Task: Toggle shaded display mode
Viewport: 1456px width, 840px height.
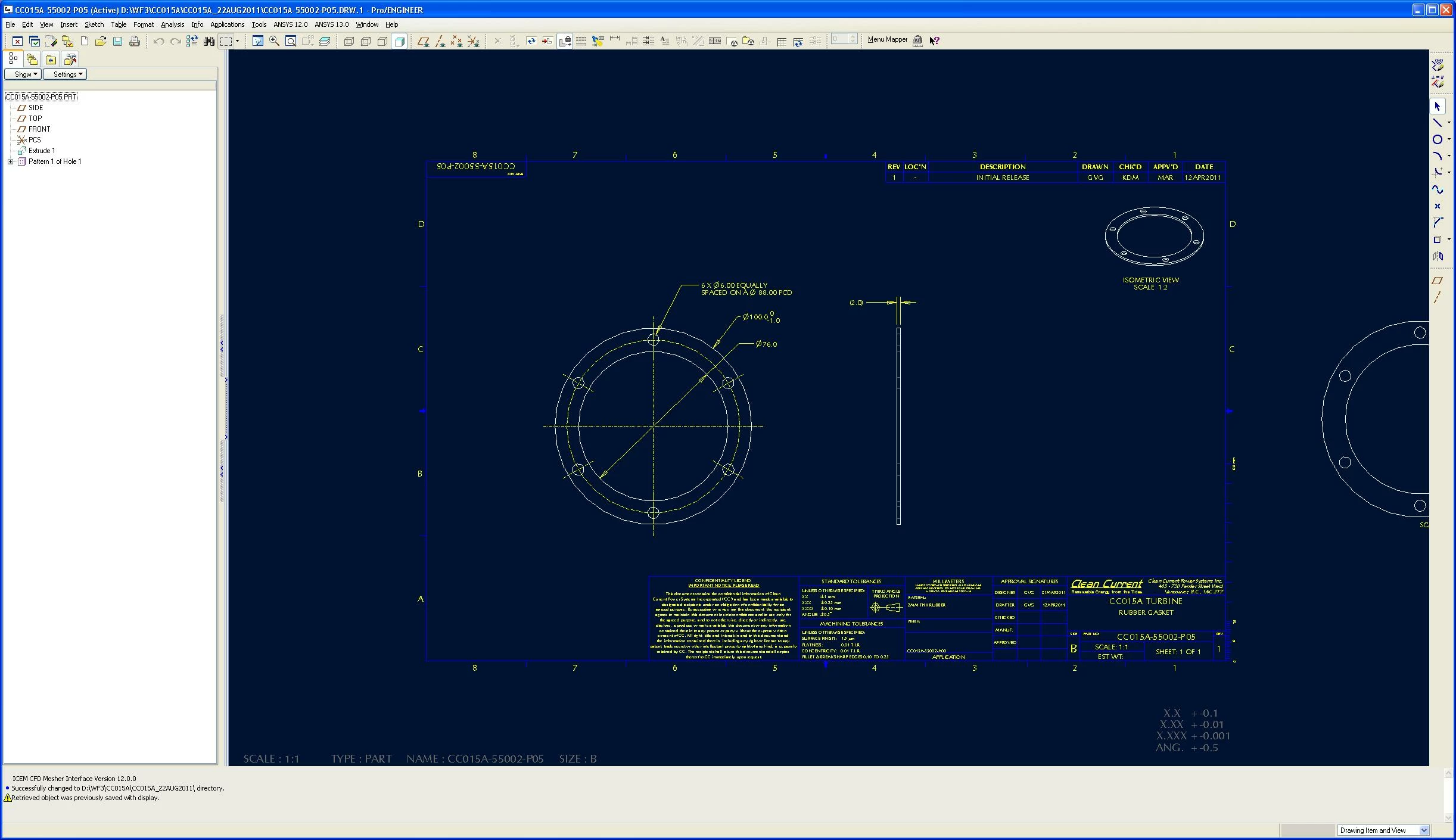Action: tap(400, 41)
